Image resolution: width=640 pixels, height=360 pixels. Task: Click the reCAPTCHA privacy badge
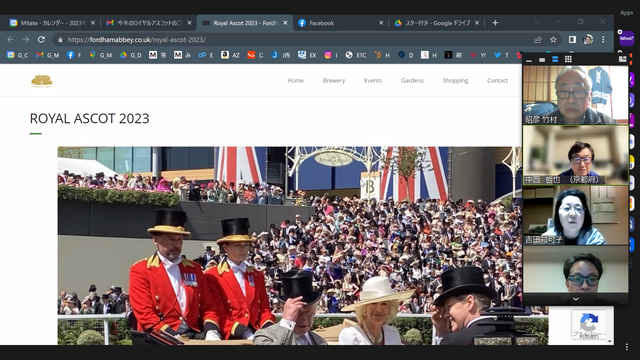[588, 324]
